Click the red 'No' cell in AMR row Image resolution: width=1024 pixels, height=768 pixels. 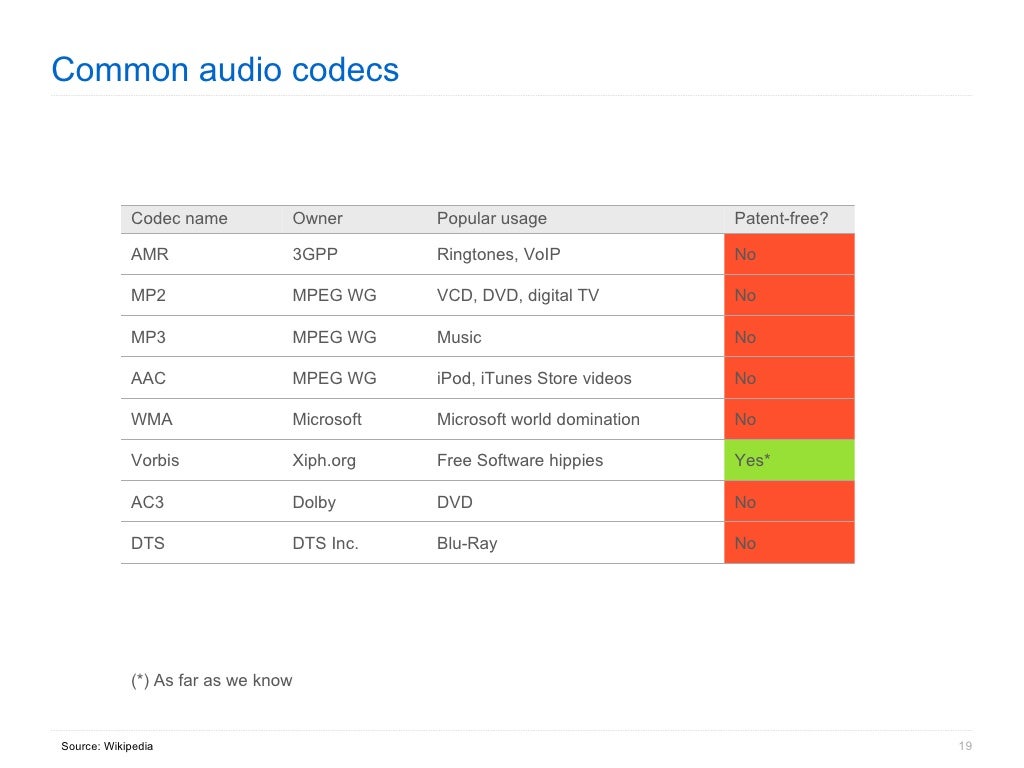[x=788, y=255]
